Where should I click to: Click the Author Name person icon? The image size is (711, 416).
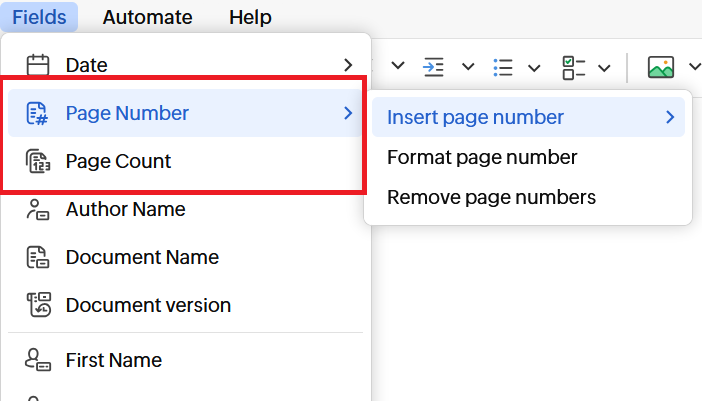[37, 209]
